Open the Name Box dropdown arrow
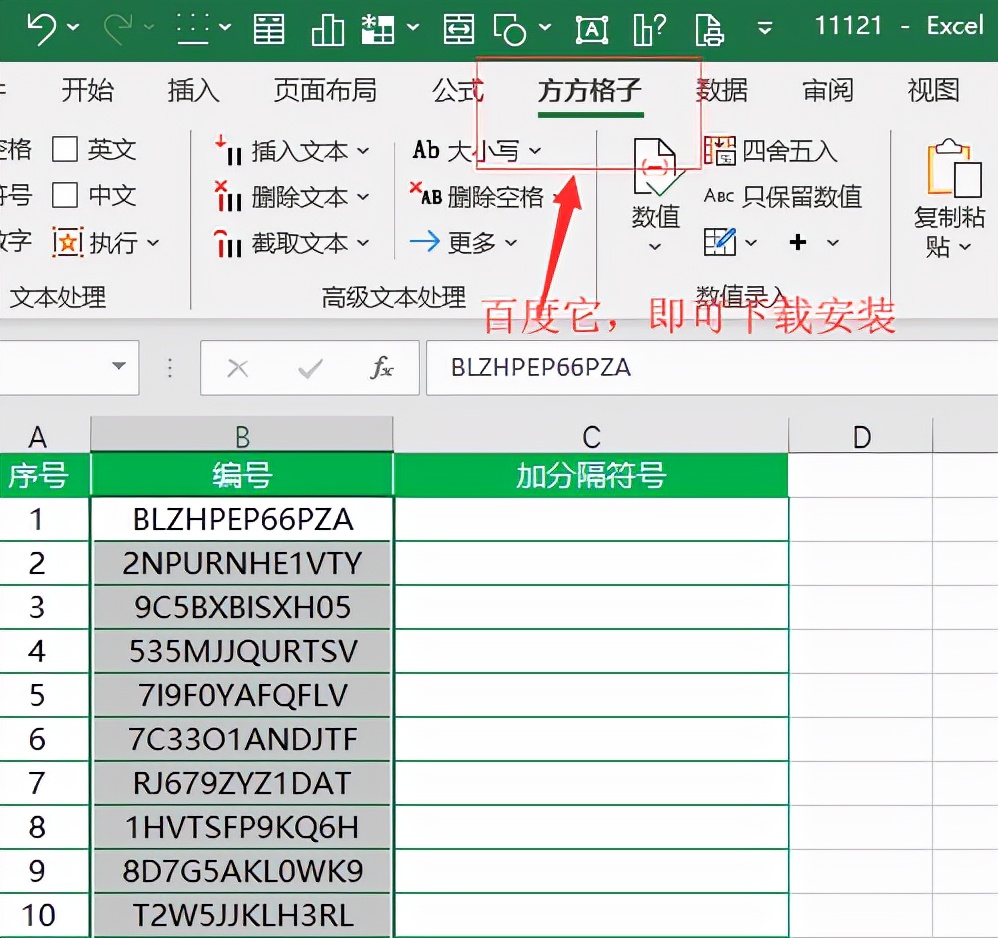 coord(118,366)
